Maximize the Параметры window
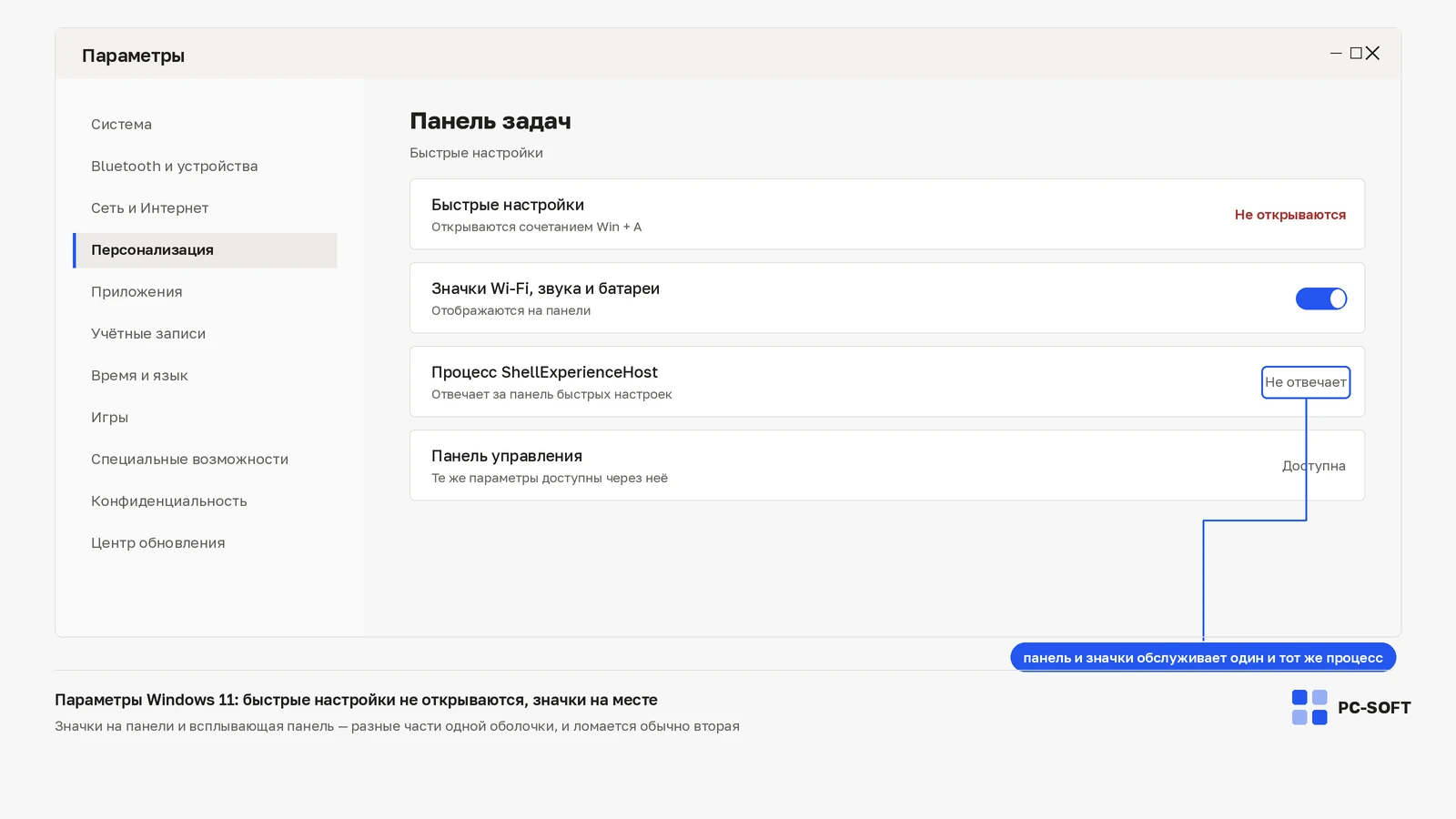 1356,54
